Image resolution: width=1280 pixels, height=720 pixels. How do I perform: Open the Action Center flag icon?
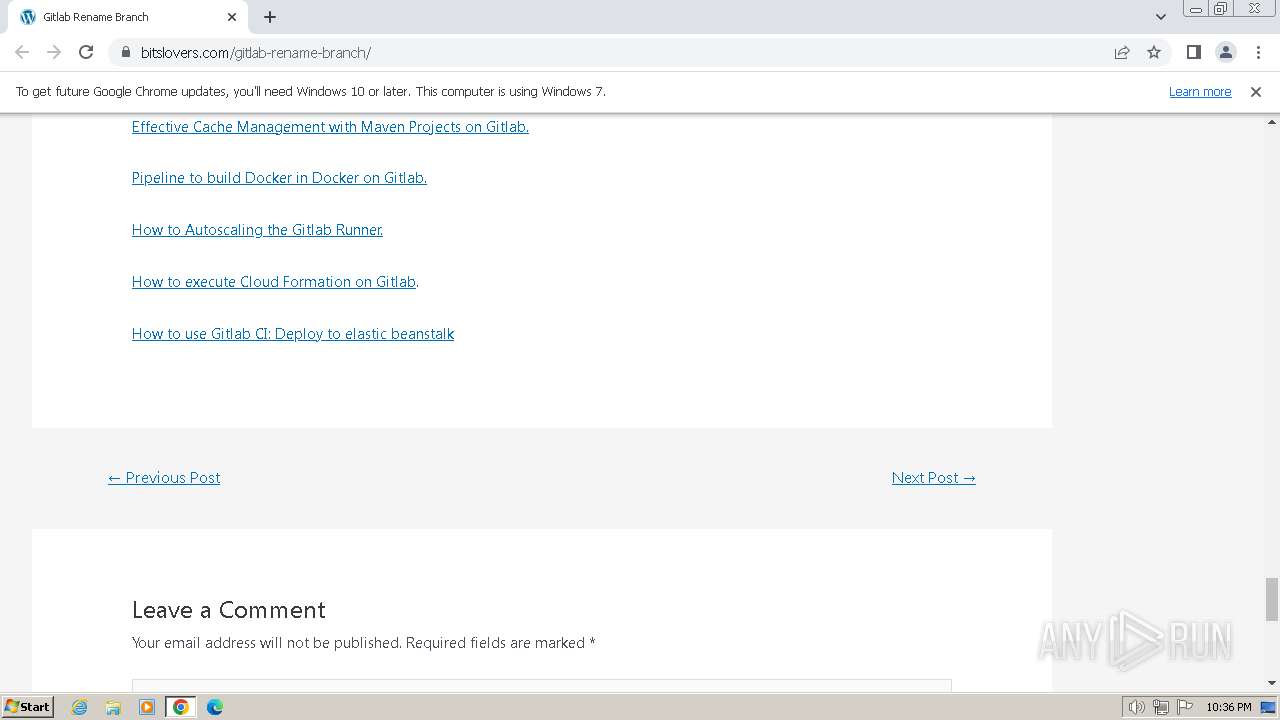point(1186,707)
